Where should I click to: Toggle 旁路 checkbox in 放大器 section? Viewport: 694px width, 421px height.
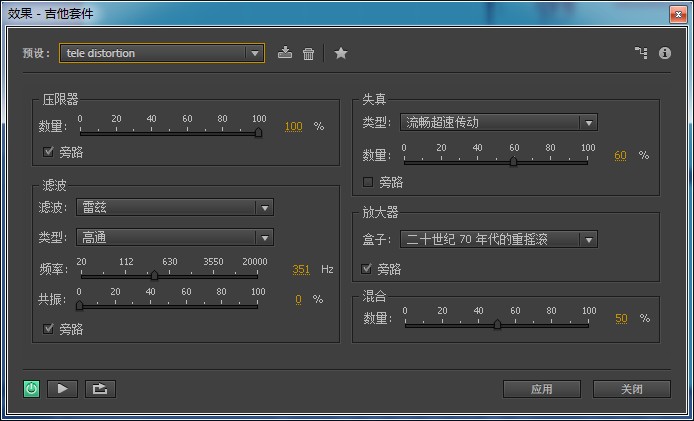(366, 269)
